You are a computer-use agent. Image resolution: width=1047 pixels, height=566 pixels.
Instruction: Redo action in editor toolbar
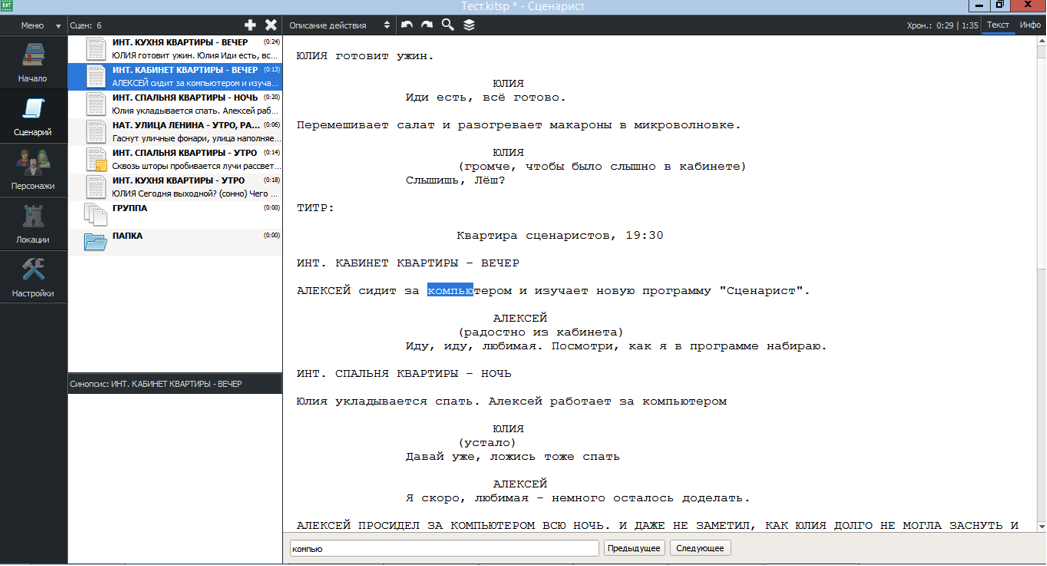[x=427, y=25]
